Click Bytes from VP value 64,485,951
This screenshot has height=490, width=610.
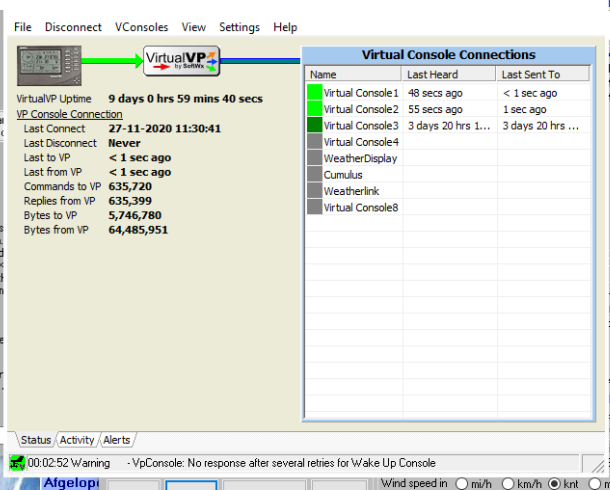coord(138,230)
